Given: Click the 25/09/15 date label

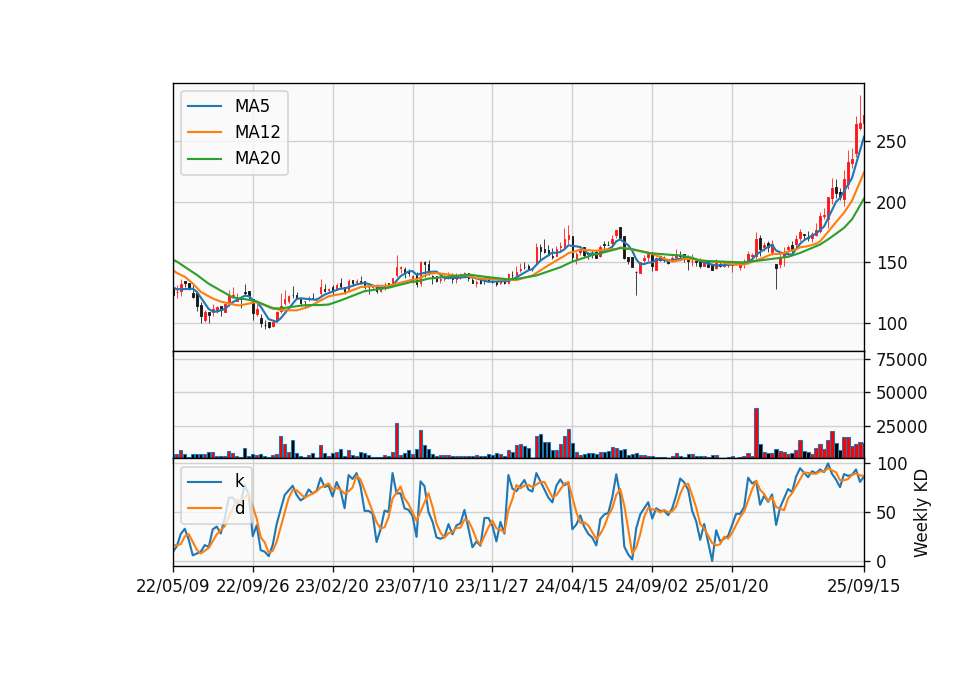Looking at the screenshot, I should coord(863,586).
